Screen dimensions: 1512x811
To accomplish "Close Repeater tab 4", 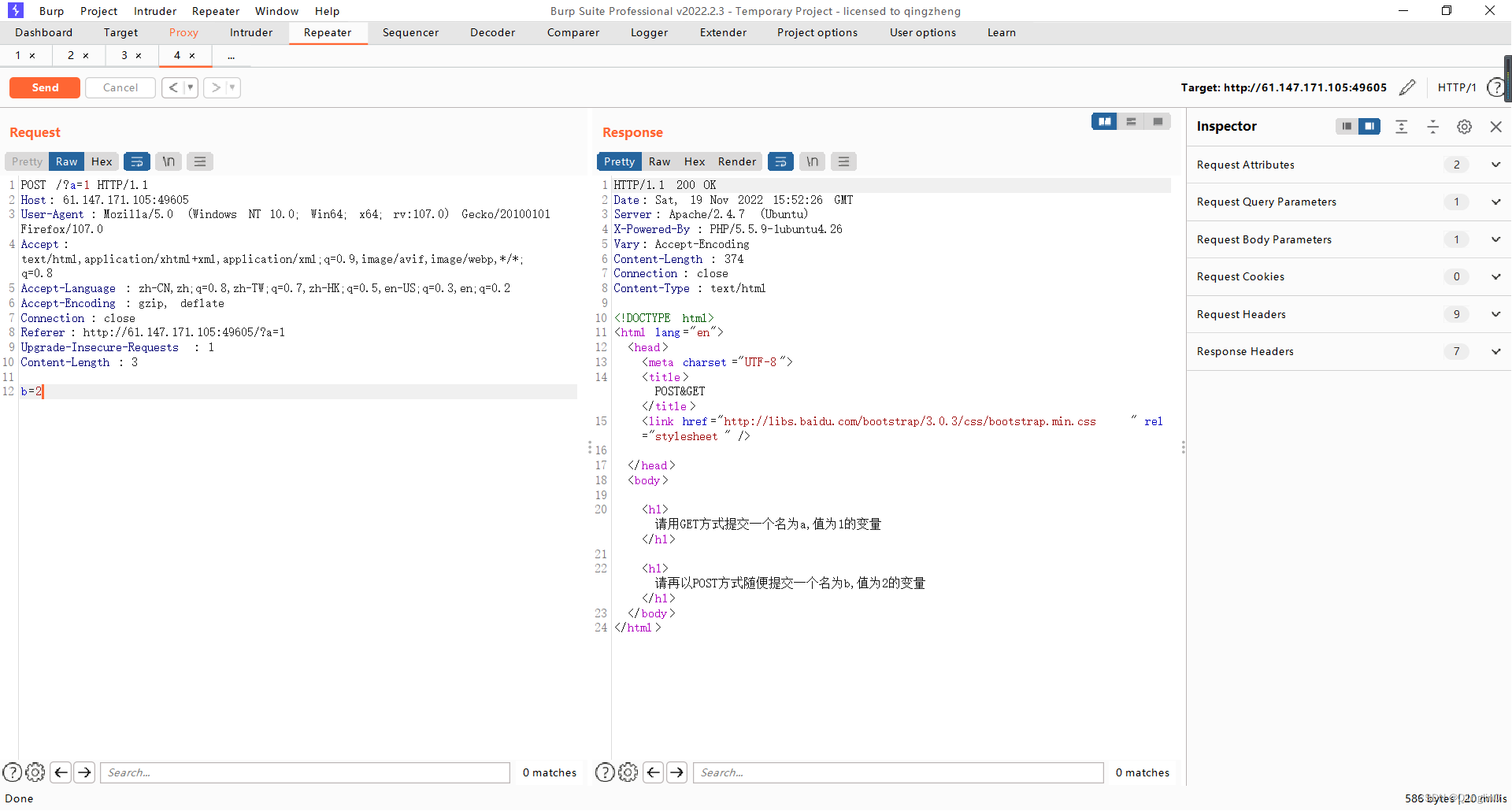I will coord(192,56).
